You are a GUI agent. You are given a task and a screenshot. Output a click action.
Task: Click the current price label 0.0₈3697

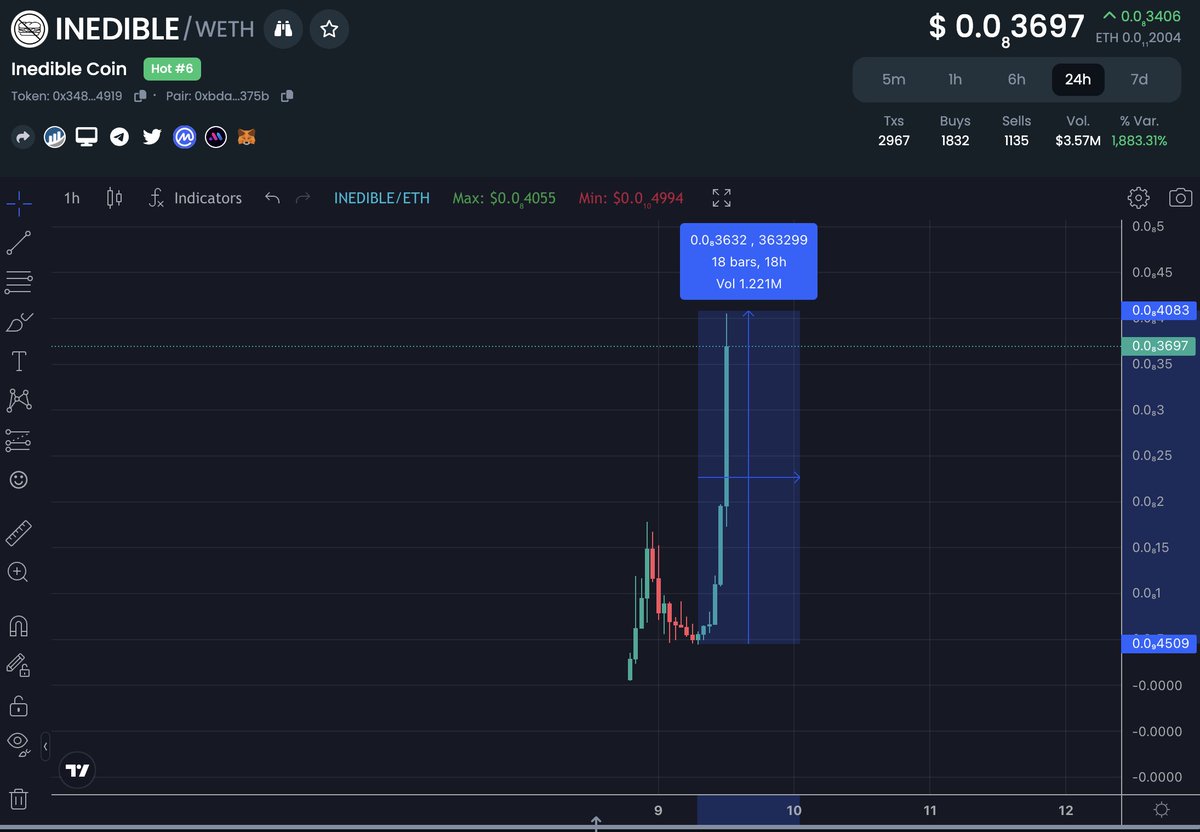click(1158, 346)
